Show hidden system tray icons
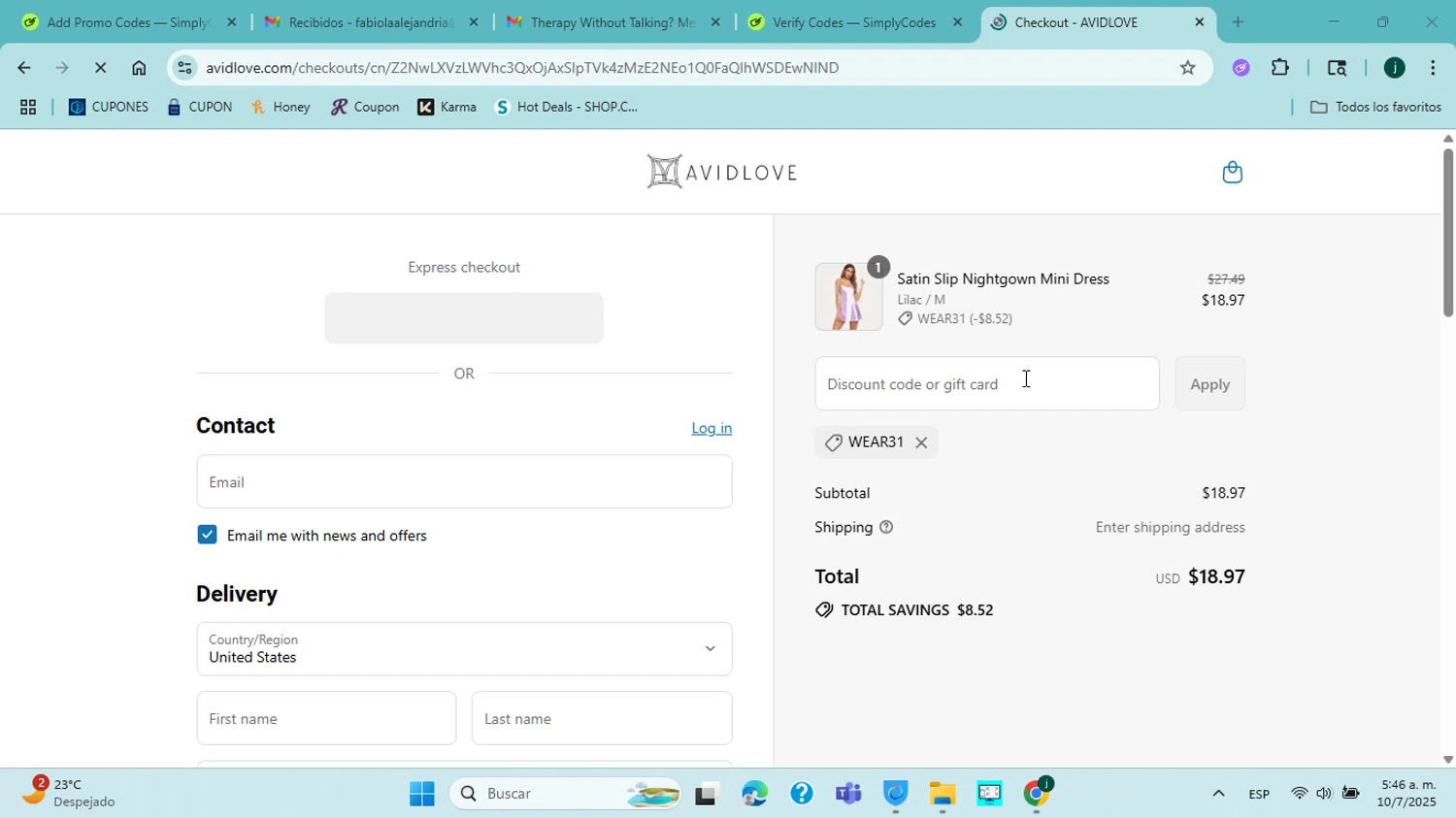 [1217, 794]
